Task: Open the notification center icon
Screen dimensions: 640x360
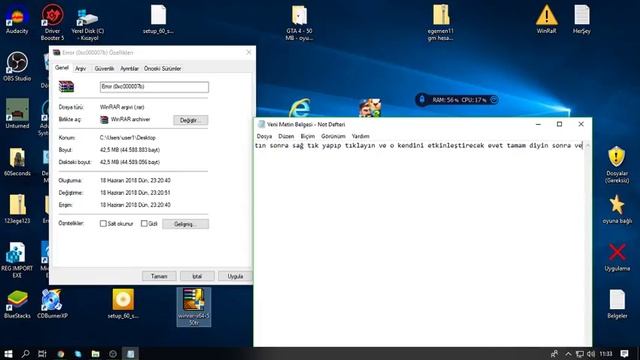Action: 624,353
